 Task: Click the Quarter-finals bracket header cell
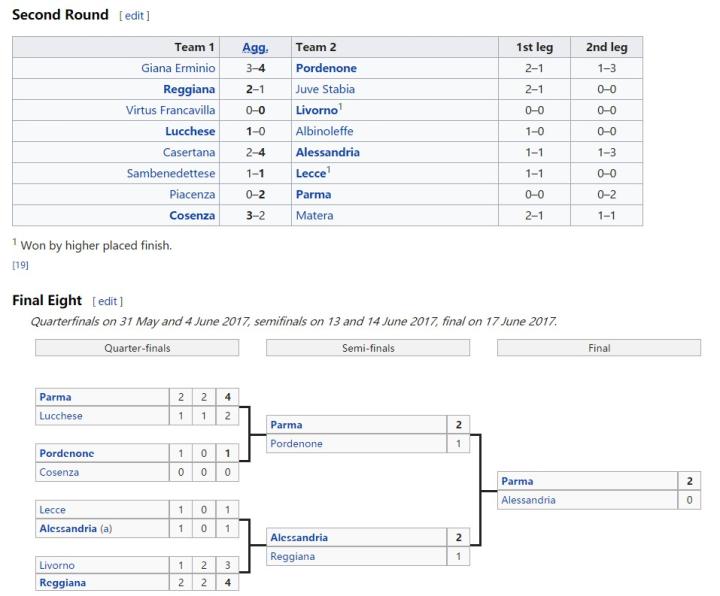(137, 348)
